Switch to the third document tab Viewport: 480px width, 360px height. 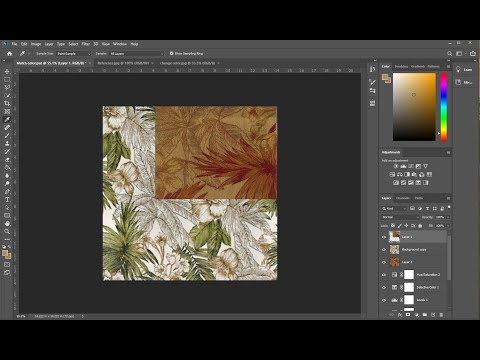[x=187, y=63]
